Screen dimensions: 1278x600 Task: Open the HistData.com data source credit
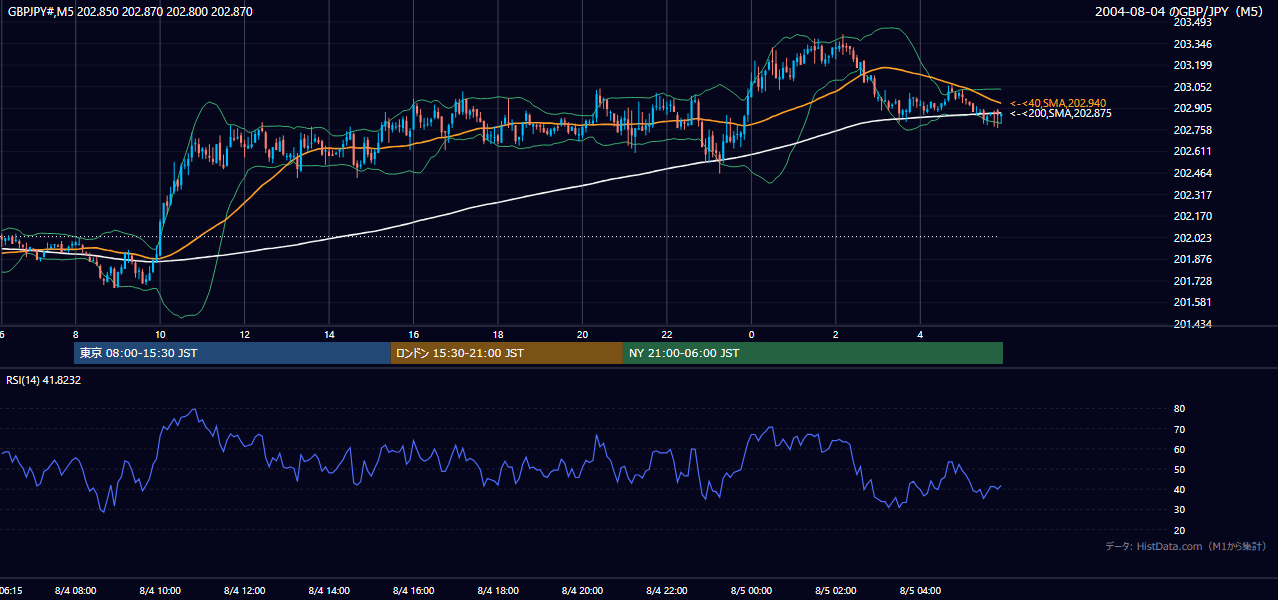click(1186, 546)
